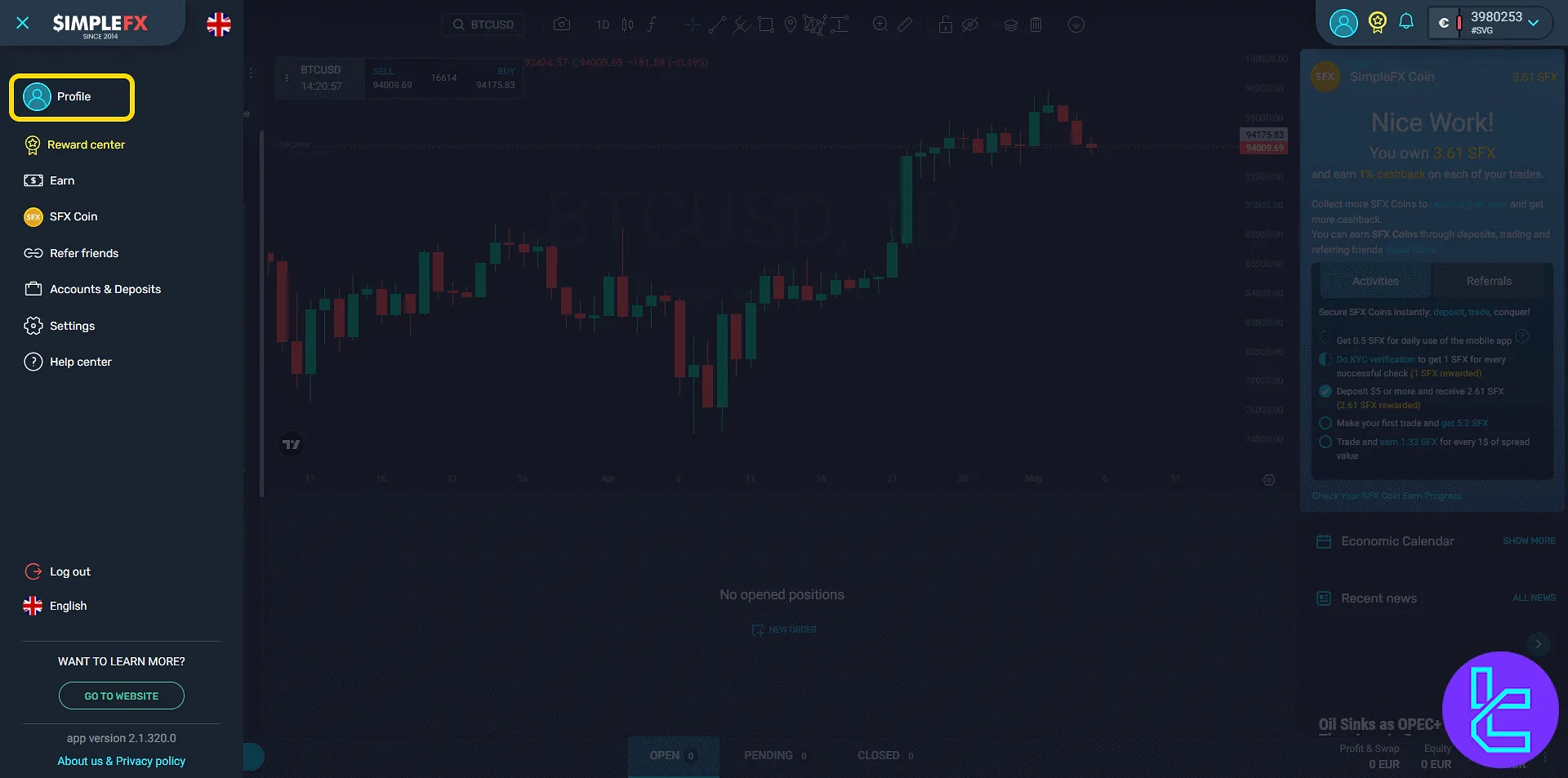Click the help question mark beside the mobile app task
The image size is (1568, 778).
click(1522, 336)
